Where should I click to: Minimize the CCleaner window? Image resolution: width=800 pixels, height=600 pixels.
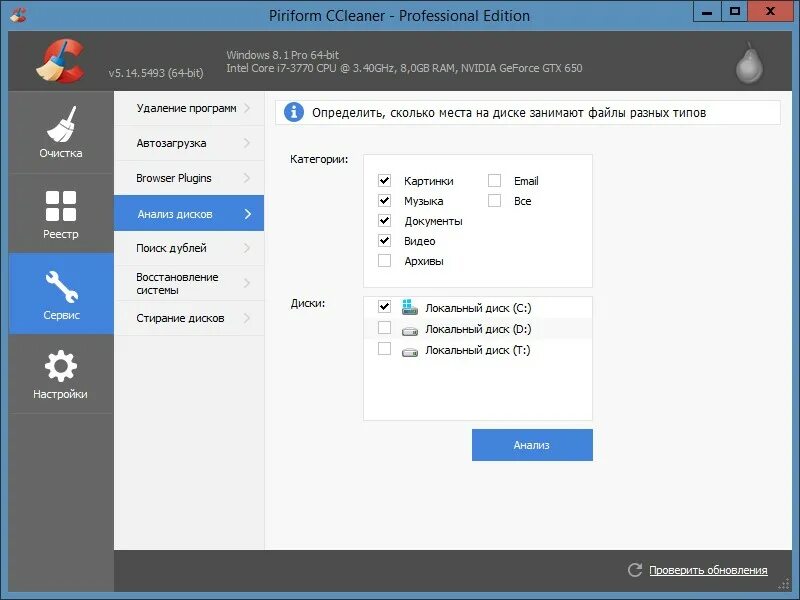[x=707, y=11]
